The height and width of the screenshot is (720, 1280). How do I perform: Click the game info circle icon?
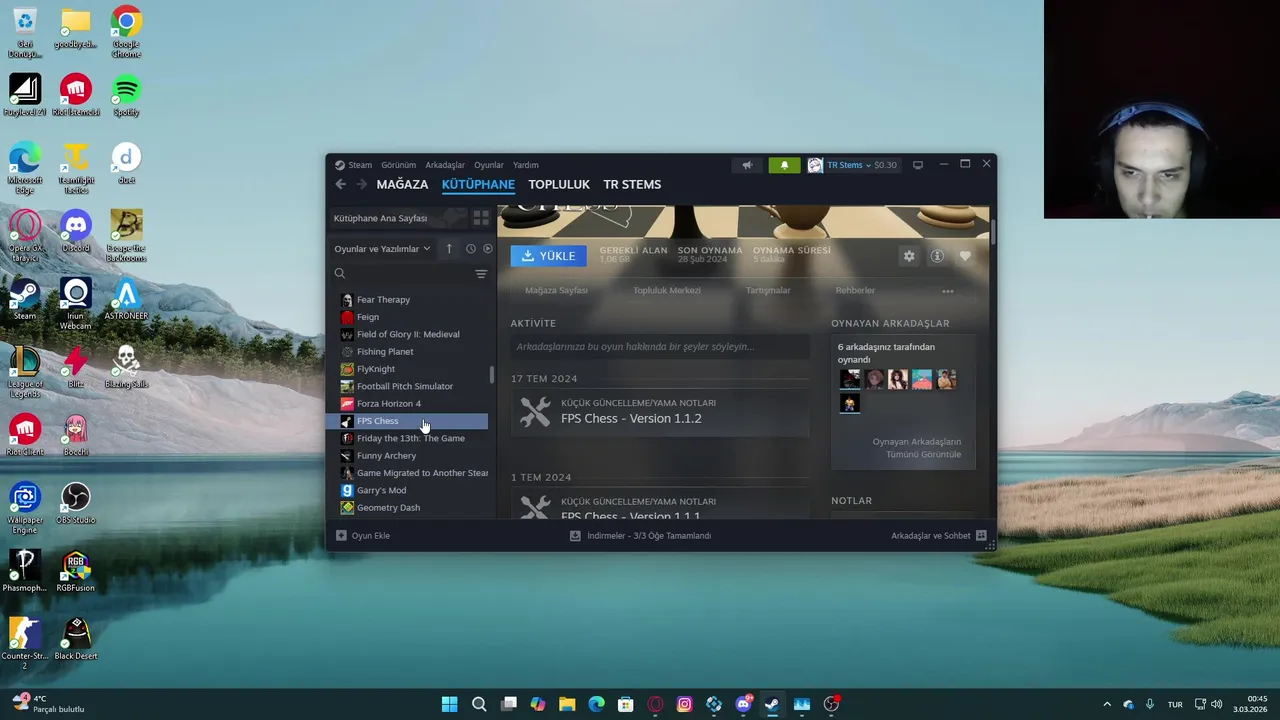(x=937, y=256)
